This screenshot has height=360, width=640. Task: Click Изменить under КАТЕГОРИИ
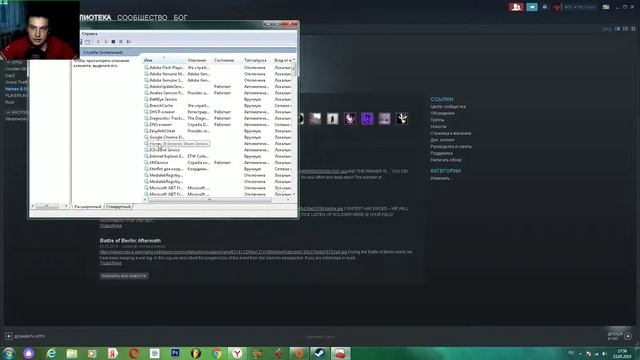point(440,178)
